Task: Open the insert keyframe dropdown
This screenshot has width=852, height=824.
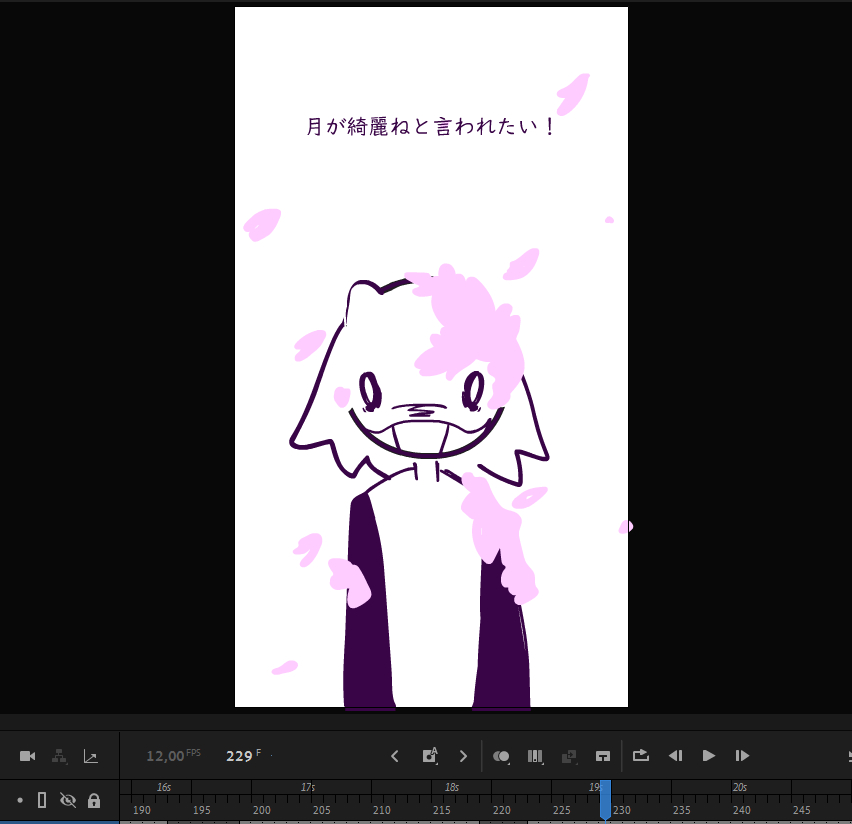Action: click(430, 756)
